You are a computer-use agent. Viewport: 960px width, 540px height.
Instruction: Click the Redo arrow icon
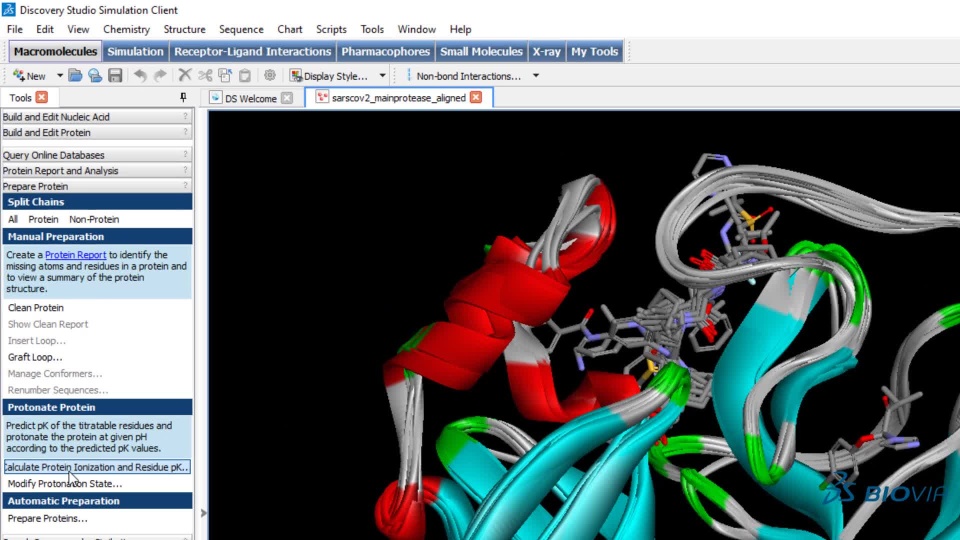(160, 75)
